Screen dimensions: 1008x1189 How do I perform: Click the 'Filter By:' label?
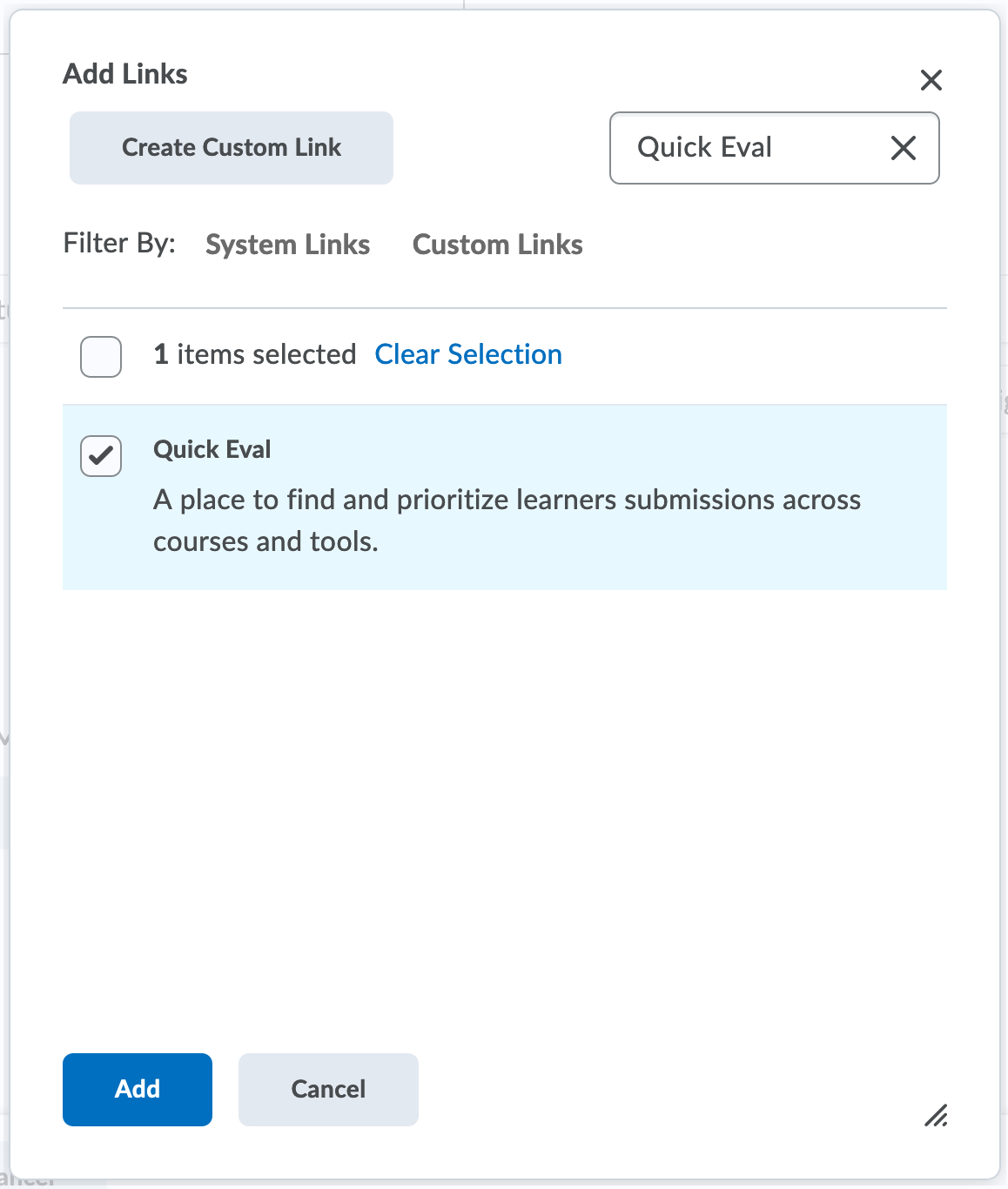119,243
